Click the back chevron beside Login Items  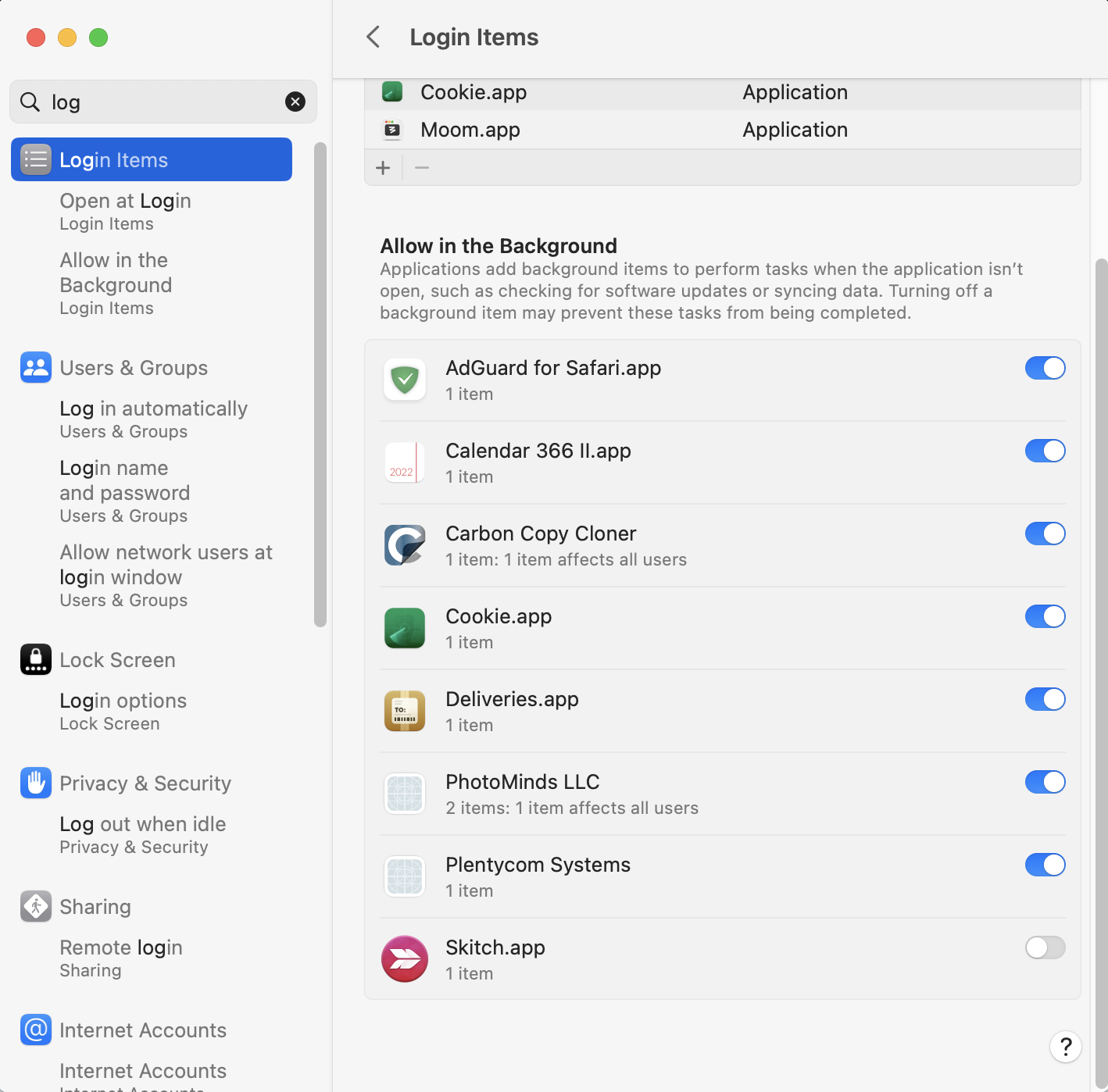pos(374,37)
